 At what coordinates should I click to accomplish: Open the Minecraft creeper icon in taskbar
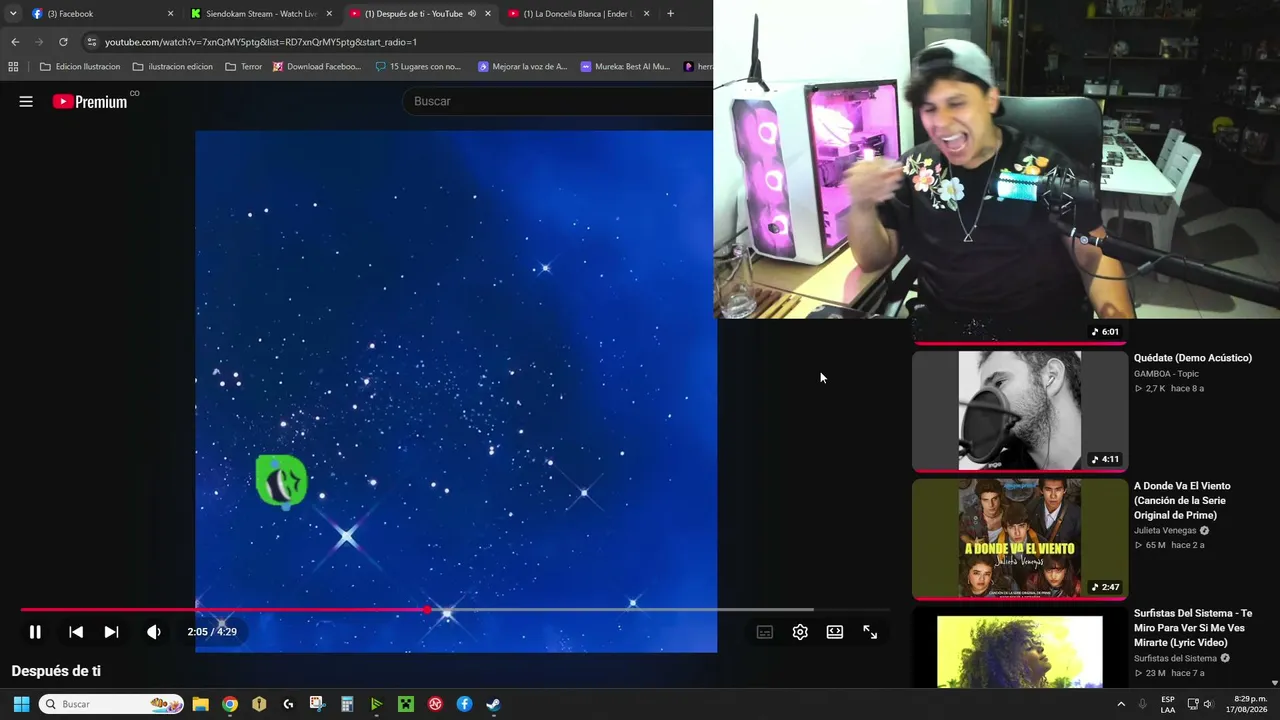[406, 704]
